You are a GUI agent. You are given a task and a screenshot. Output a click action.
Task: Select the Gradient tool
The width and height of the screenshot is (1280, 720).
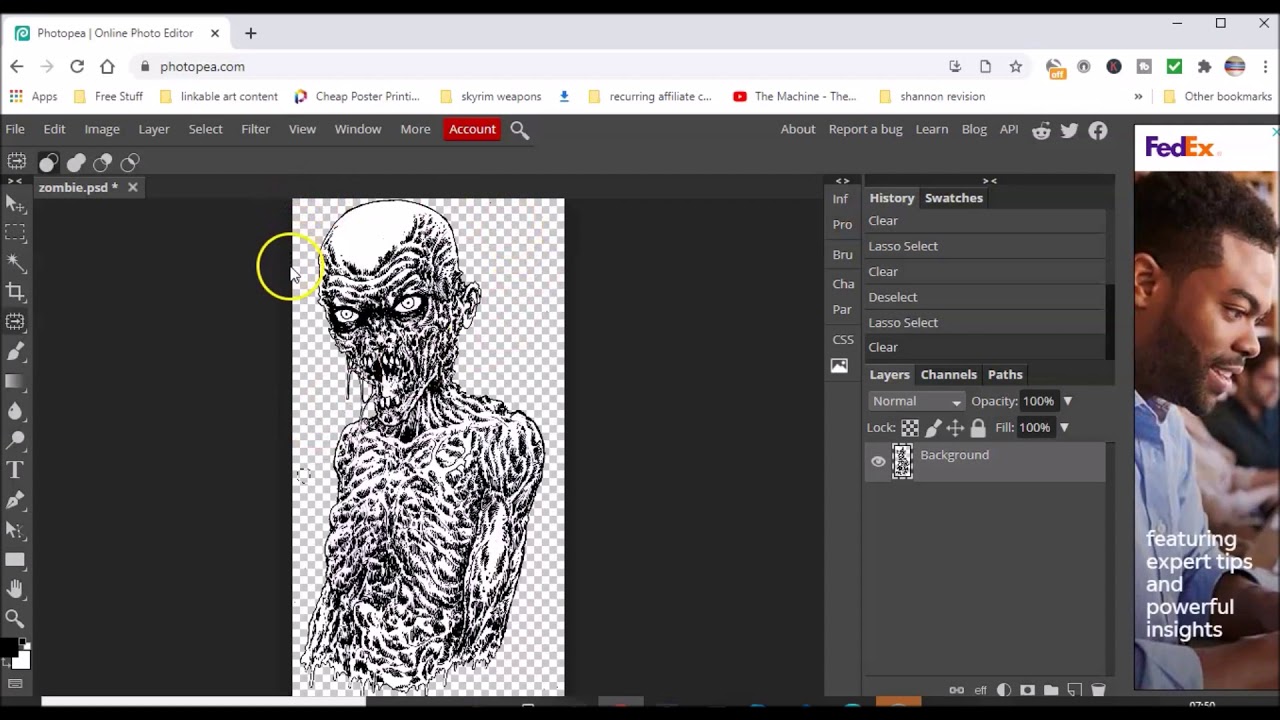[x=15, y=381]
